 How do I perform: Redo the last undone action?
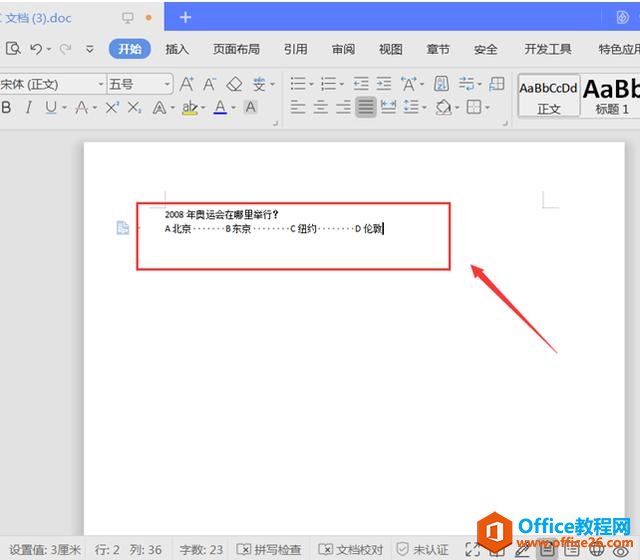65,49
